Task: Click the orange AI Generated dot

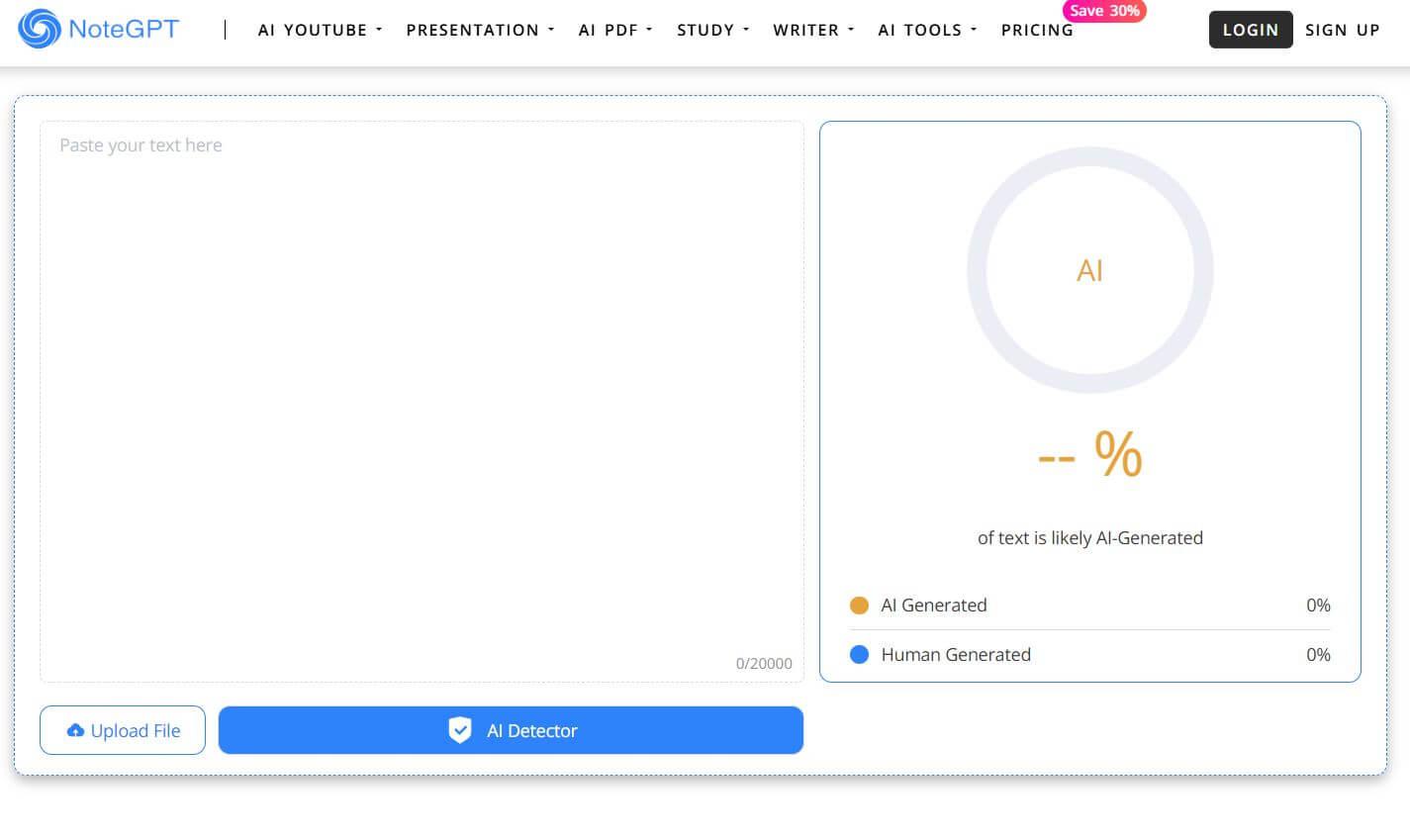Action: point(859,606)
